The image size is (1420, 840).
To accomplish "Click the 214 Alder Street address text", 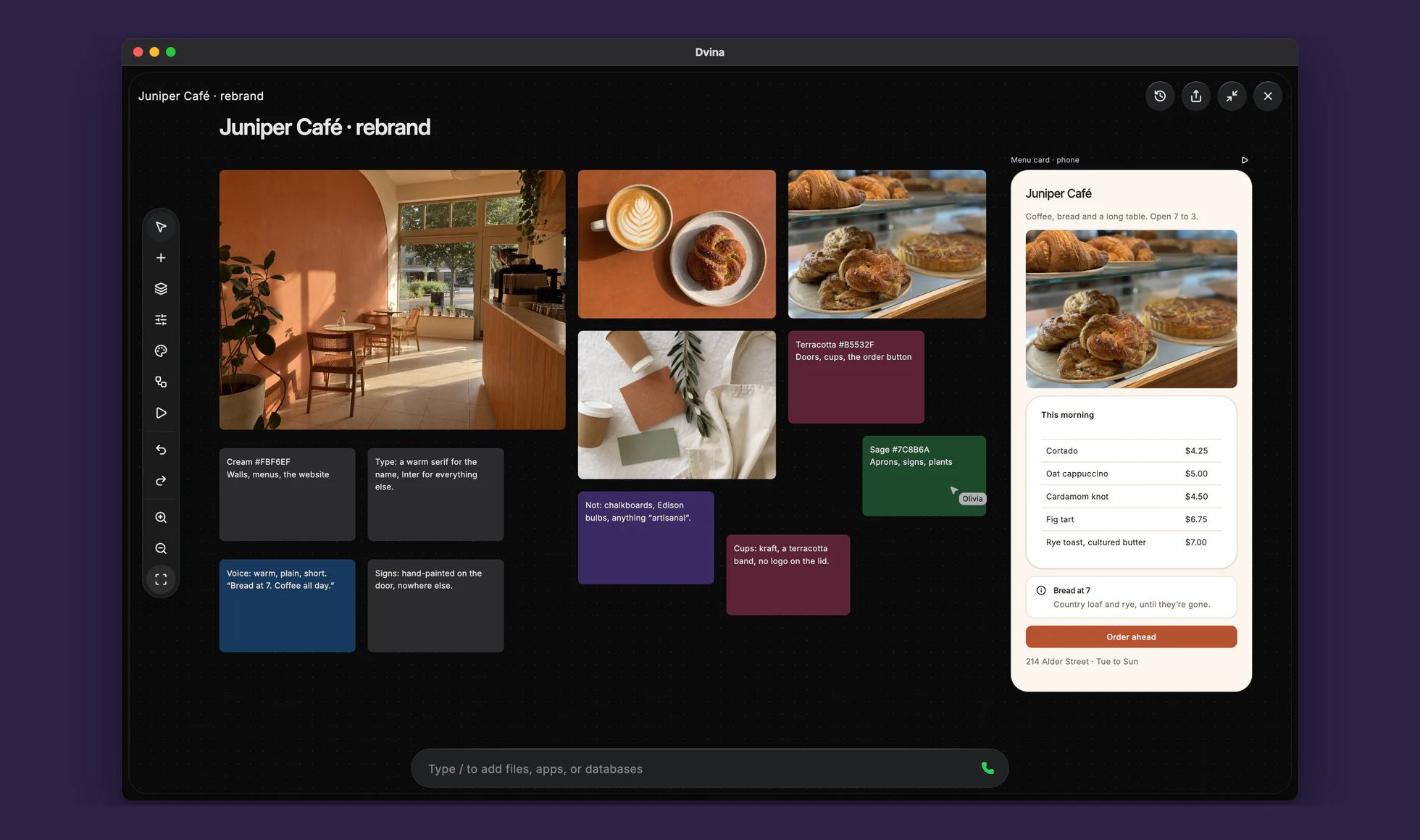I will [x=1082, y=662].
